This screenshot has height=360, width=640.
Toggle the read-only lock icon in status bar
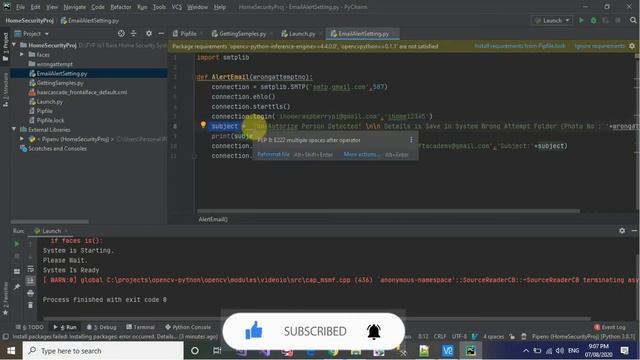[x=512, y=337]
